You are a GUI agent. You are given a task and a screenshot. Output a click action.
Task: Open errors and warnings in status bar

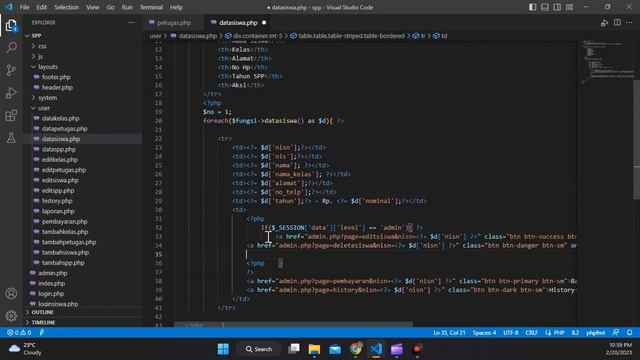(x=19, y=333)
